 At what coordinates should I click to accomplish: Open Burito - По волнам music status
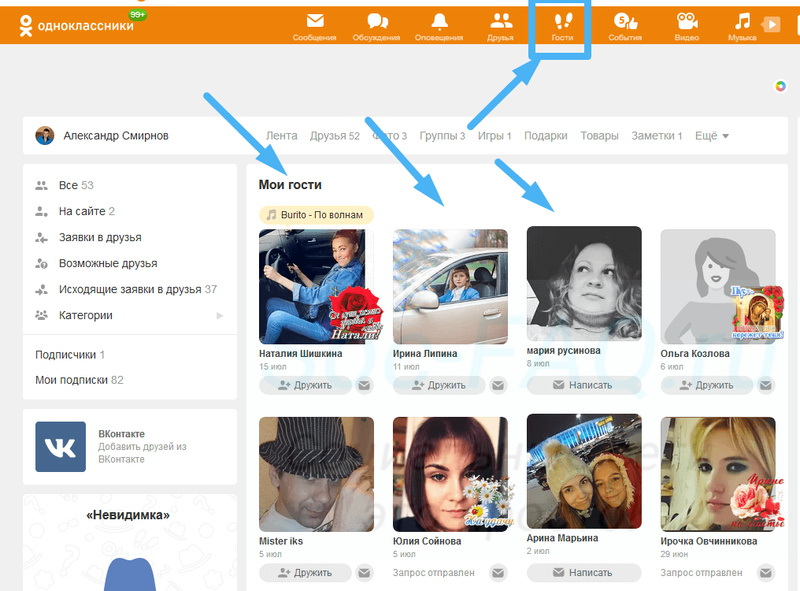tap(316, 215)
